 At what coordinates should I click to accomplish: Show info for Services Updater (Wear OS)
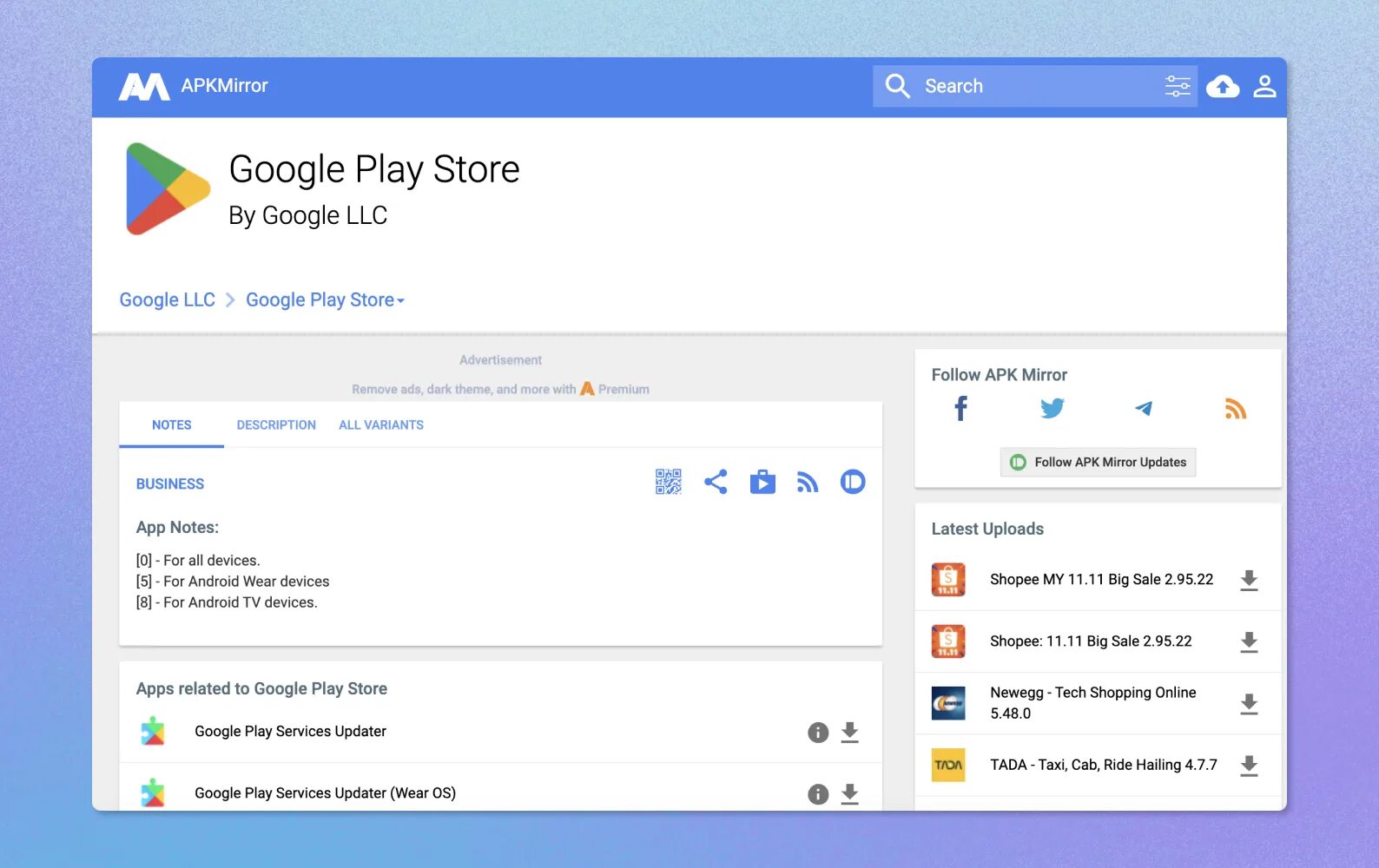point(818,794)
